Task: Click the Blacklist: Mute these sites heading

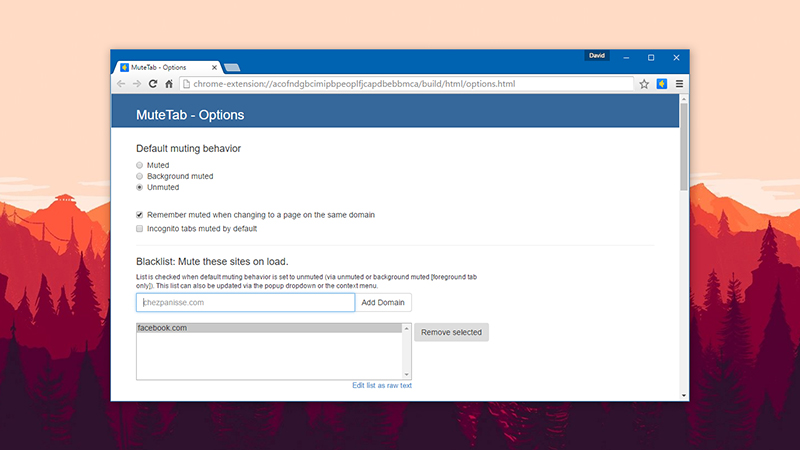Action: pyautogui.click(x=212, y=261)
